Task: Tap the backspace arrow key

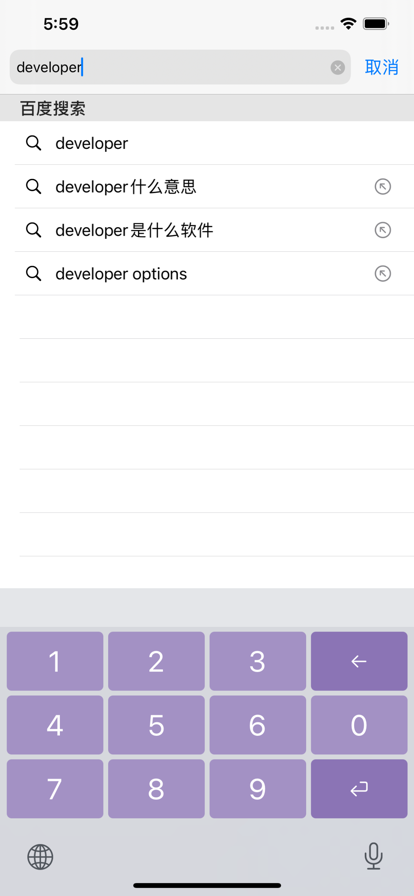Action: (359, 661)
